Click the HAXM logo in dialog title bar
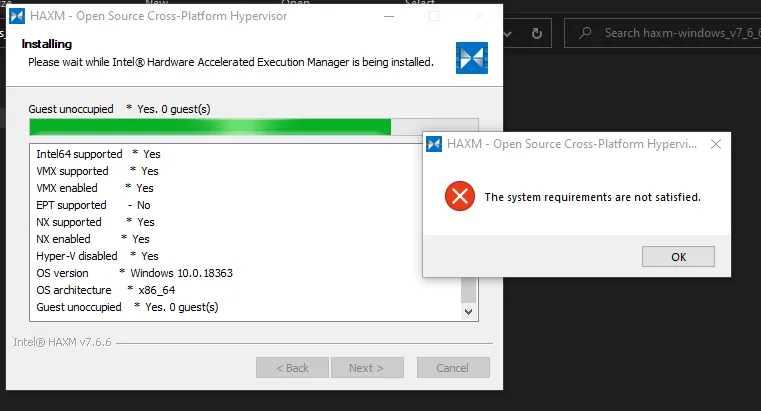The image size is (761, 411). point(434,144)
